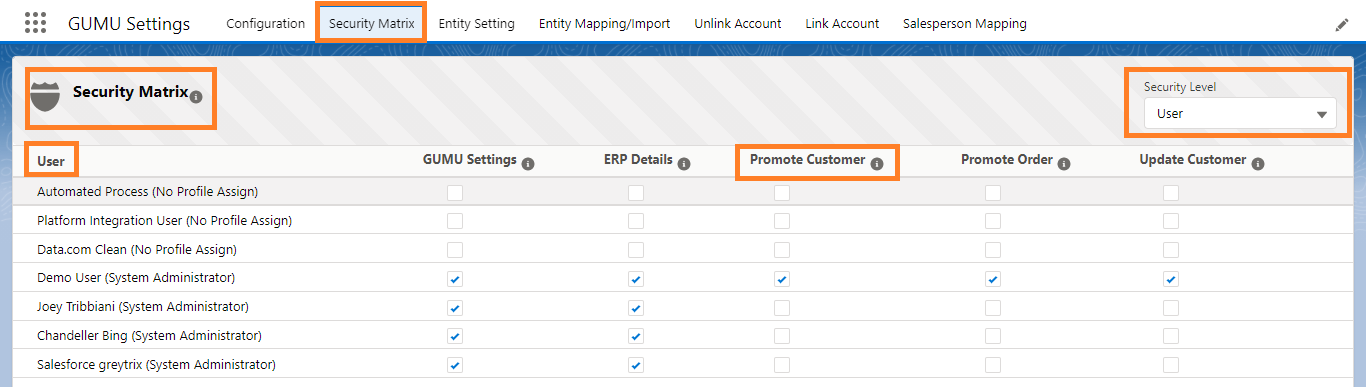
Task: Check Update Customer for Data.com Clean
Action: 1171,250
